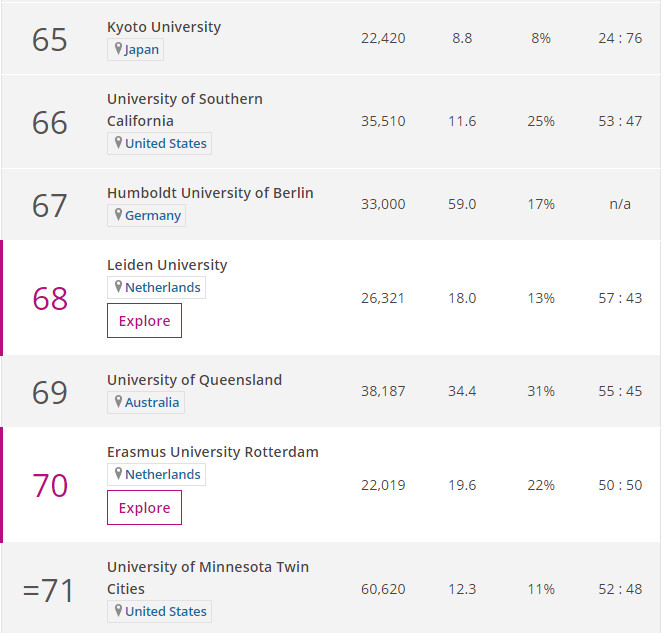Image resolution: width=665 pixels, height=633 pixels.
Task: Select the Leiden University title
Action: (167, 265)
